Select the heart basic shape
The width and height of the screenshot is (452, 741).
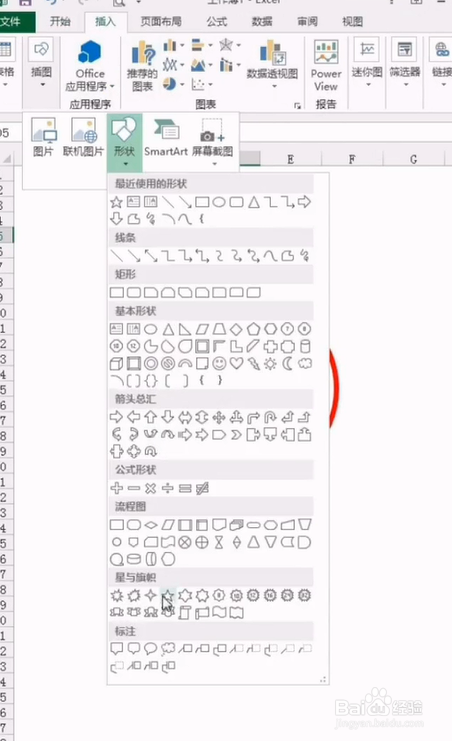(236, 363)
